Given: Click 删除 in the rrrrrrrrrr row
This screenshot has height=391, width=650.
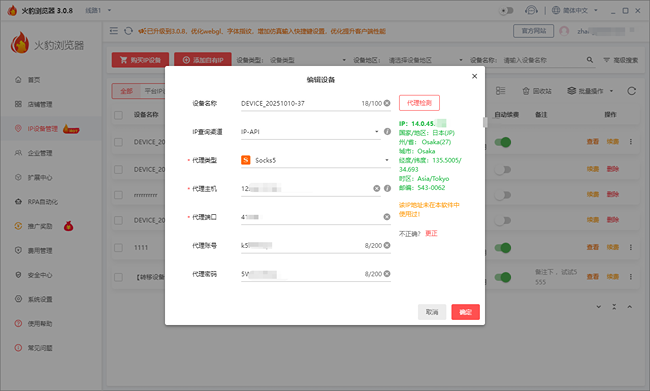Looking at the screenshot, I should click(613, 194).
